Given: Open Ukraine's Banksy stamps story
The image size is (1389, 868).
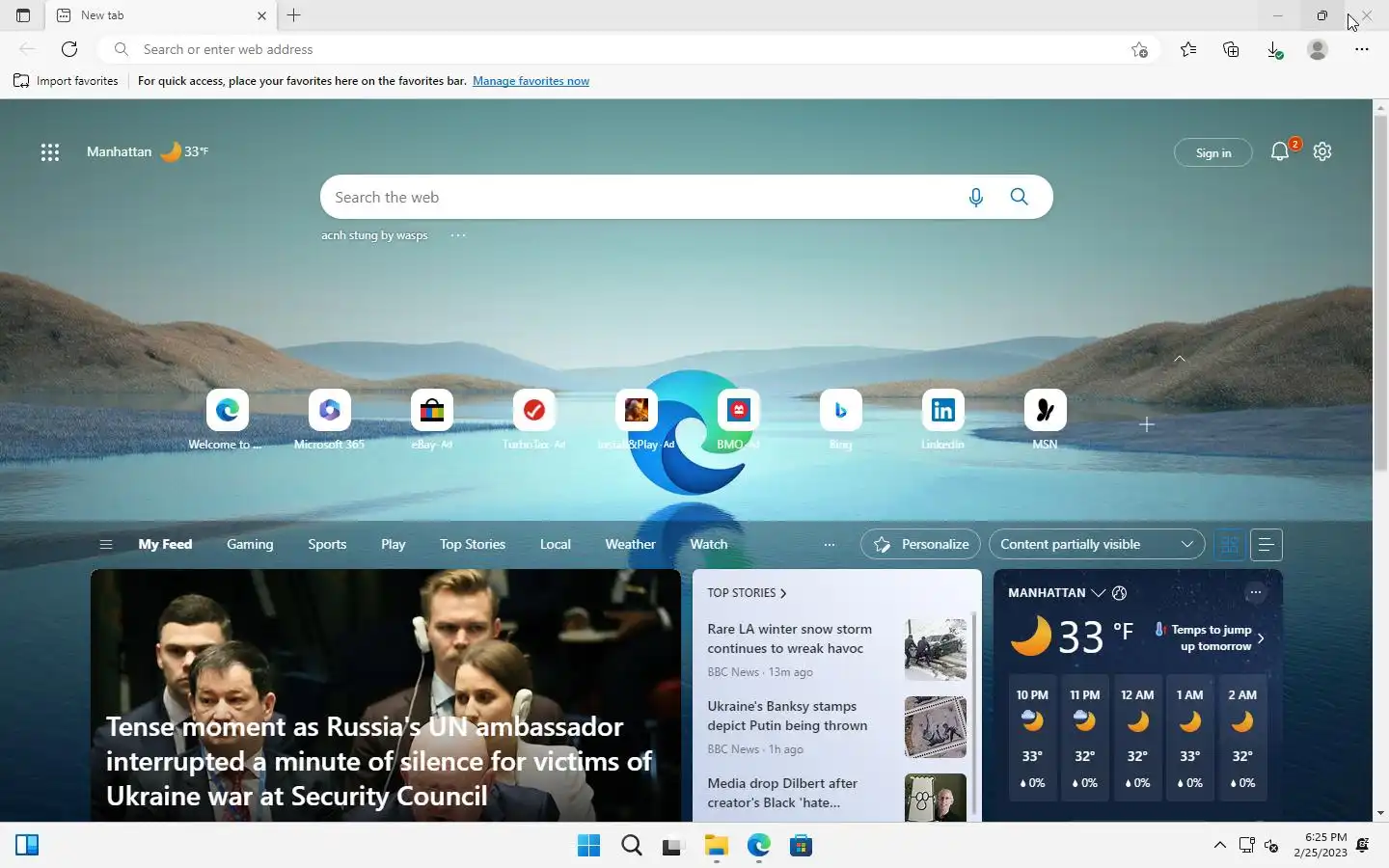Looking at the screenshot, I should pos(787,716).
